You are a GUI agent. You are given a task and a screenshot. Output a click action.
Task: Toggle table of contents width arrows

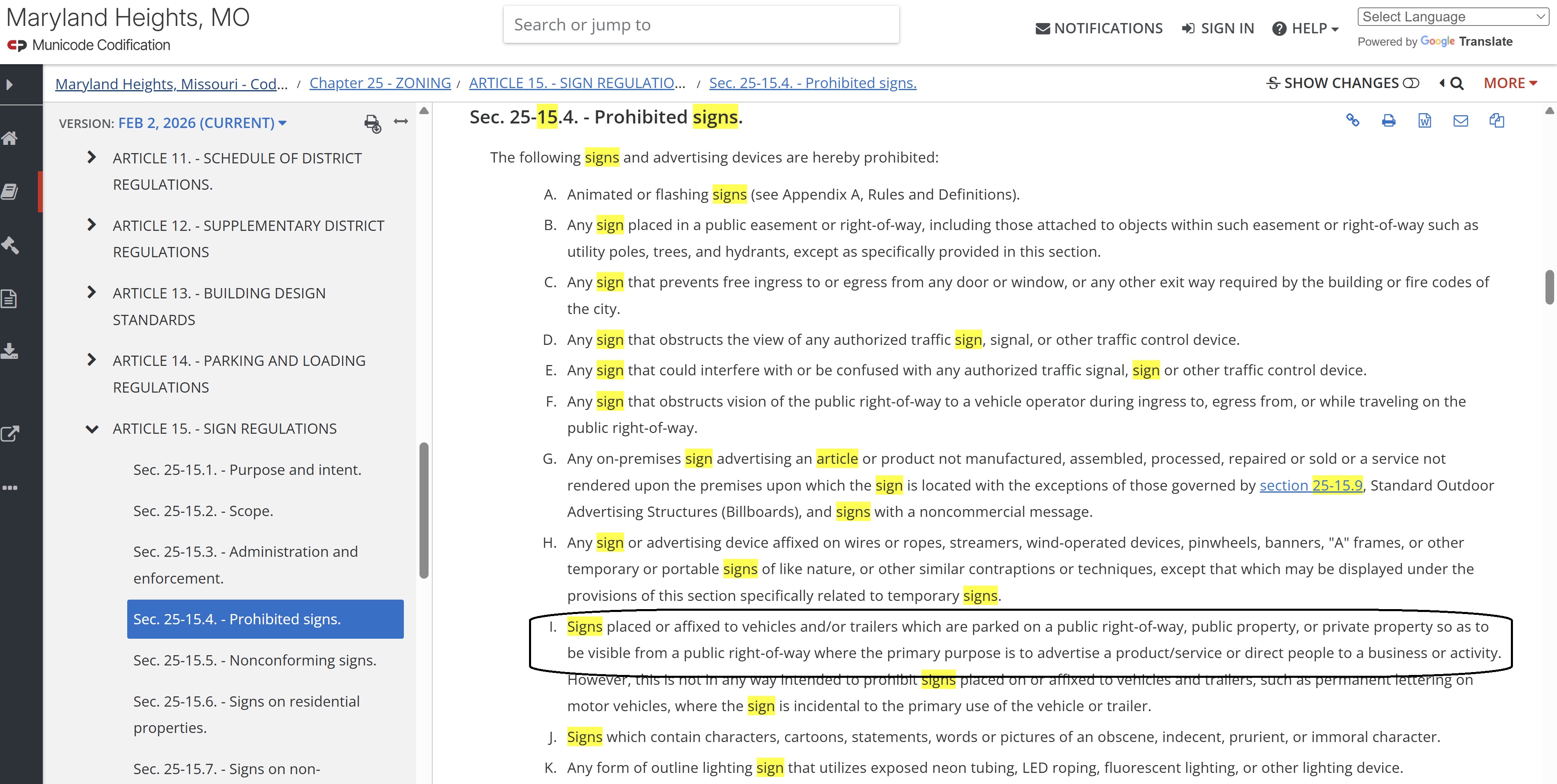401,121
